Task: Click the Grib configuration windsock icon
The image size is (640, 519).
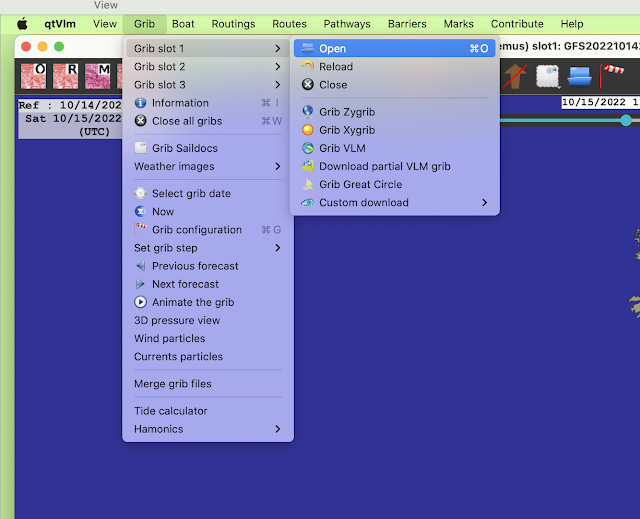Action: point(140,229)
